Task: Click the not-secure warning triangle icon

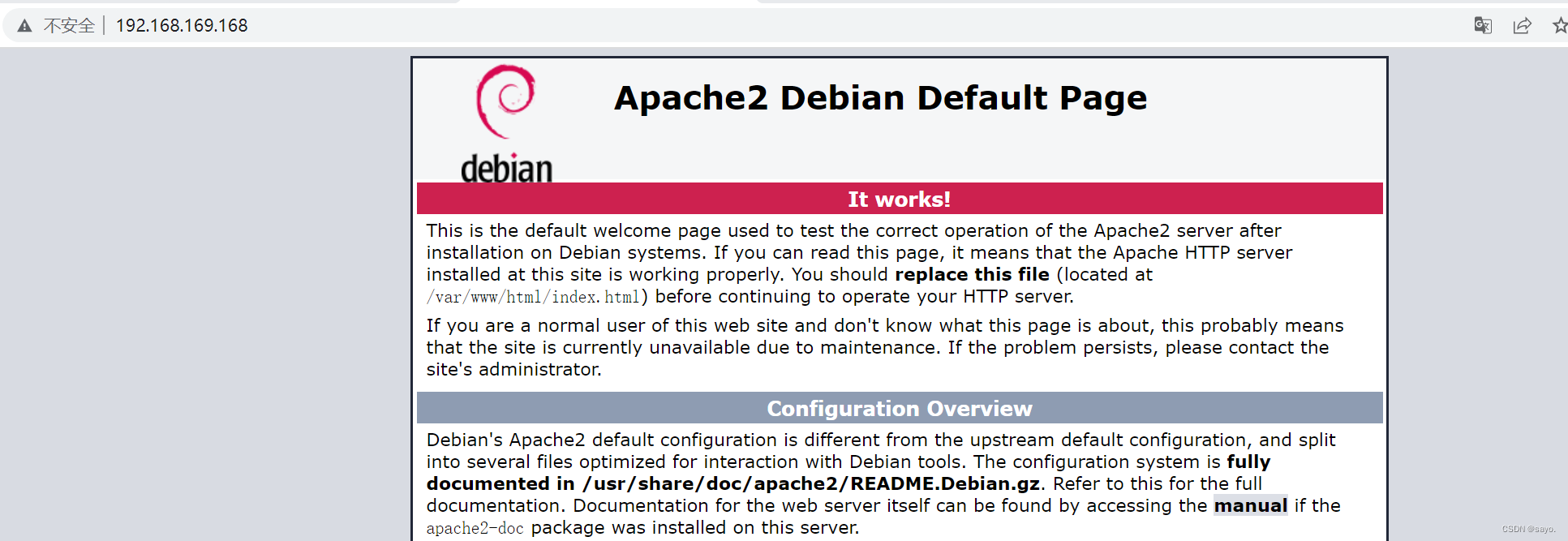Action: click(x=24, y=26)
